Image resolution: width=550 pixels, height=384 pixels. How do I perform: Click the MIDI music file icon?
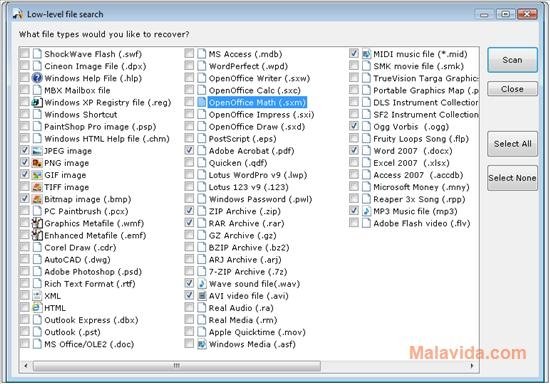point(366,54)
